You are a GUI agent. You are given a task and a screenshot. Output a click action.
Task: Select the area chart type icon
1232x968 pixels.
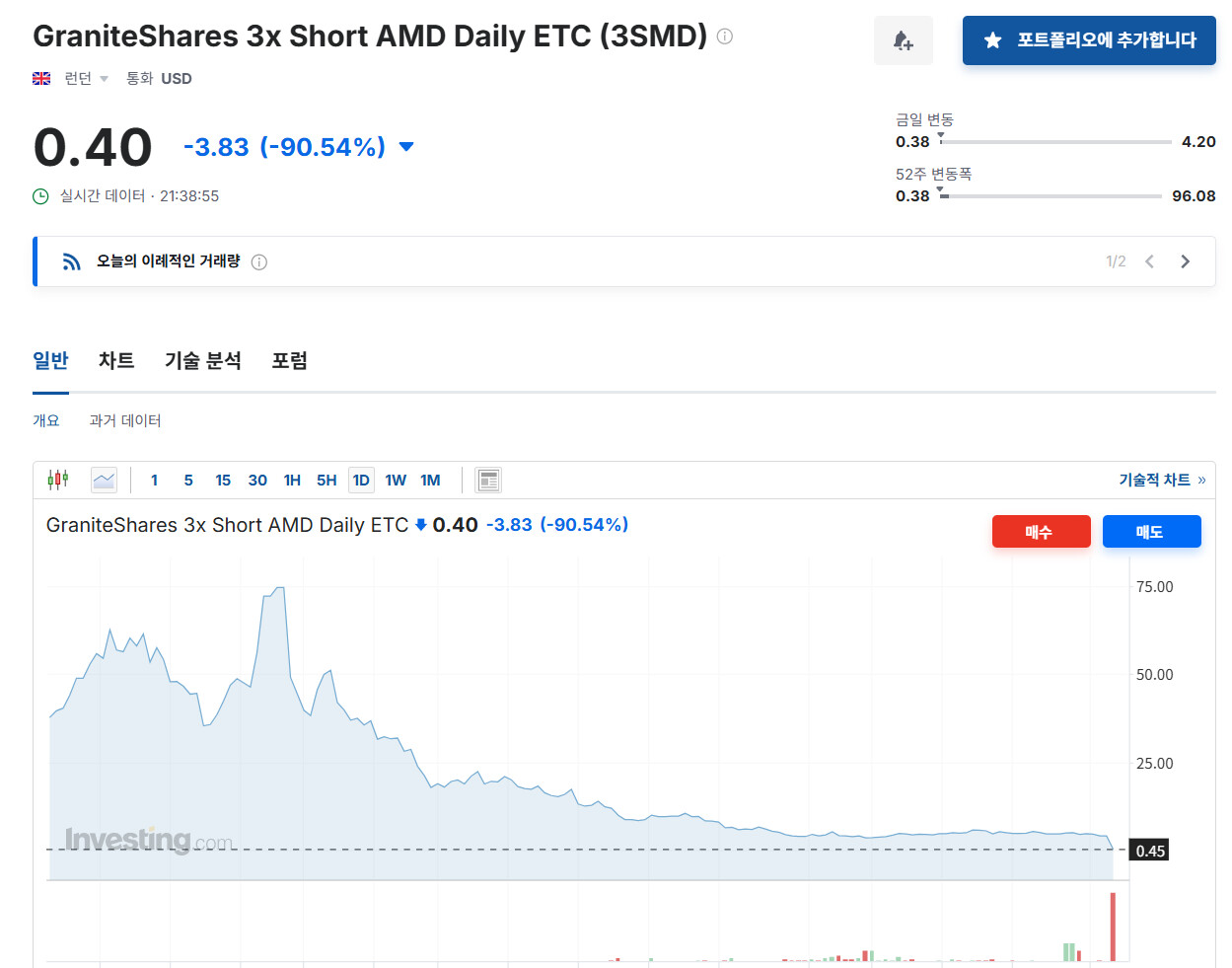(x=104, y=480)
